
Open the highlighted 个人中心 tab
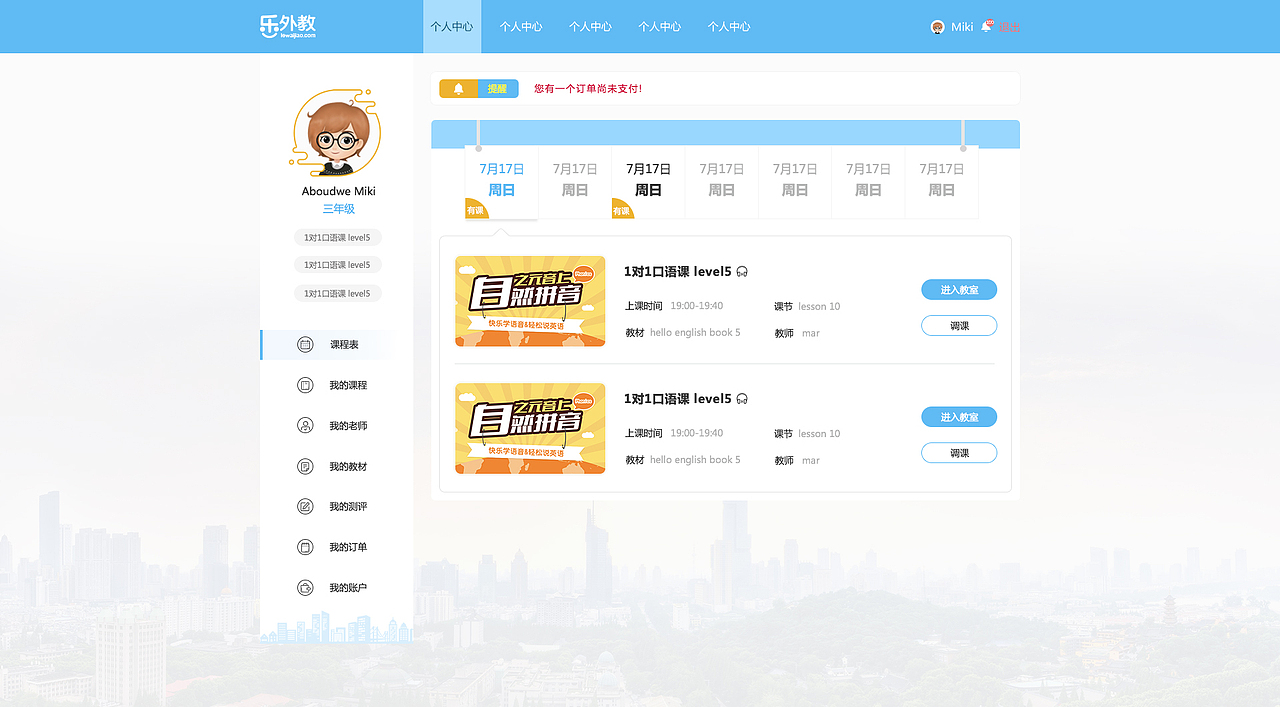pos(452,27)
